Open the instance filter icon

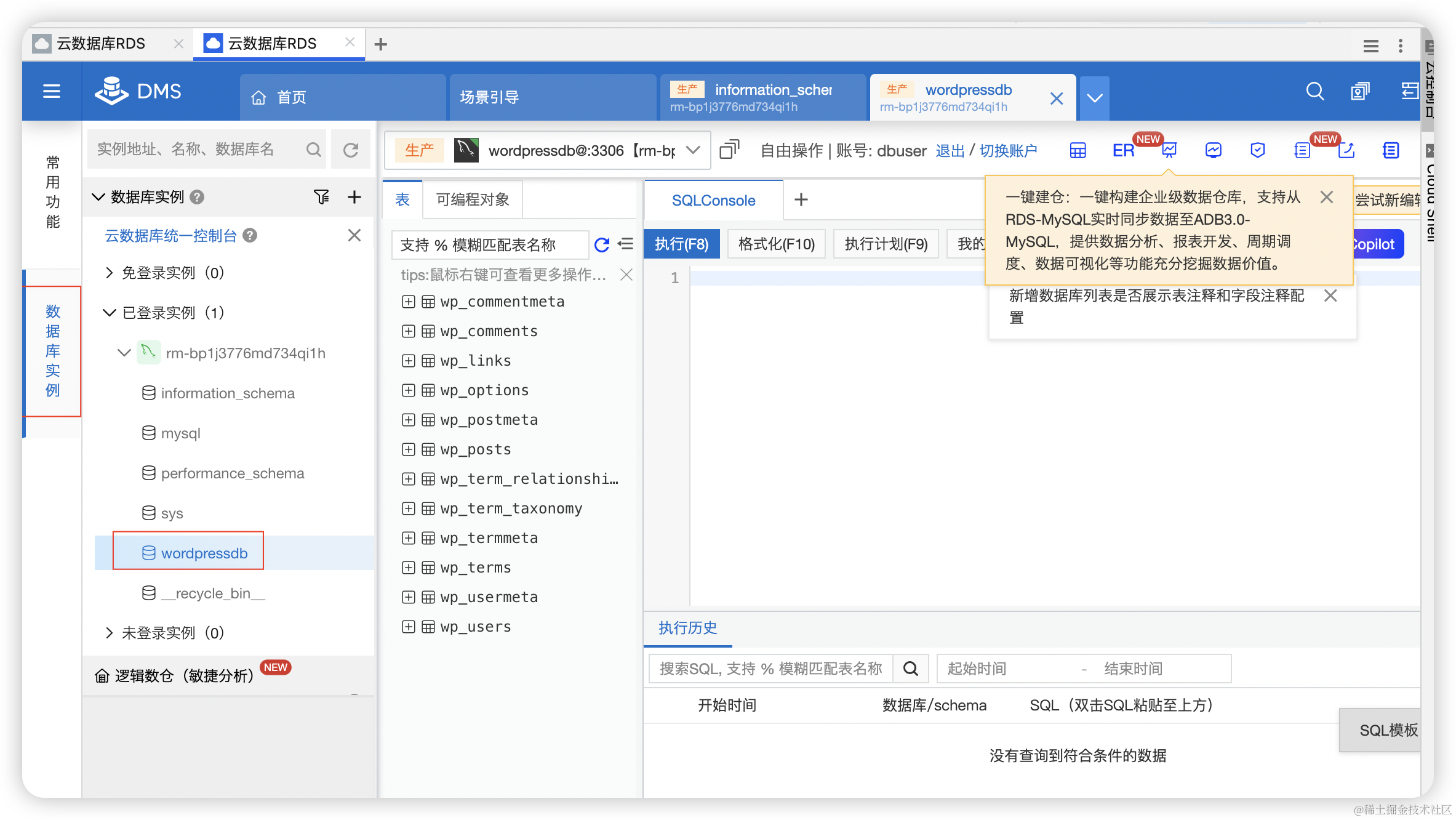pos(321,197)
